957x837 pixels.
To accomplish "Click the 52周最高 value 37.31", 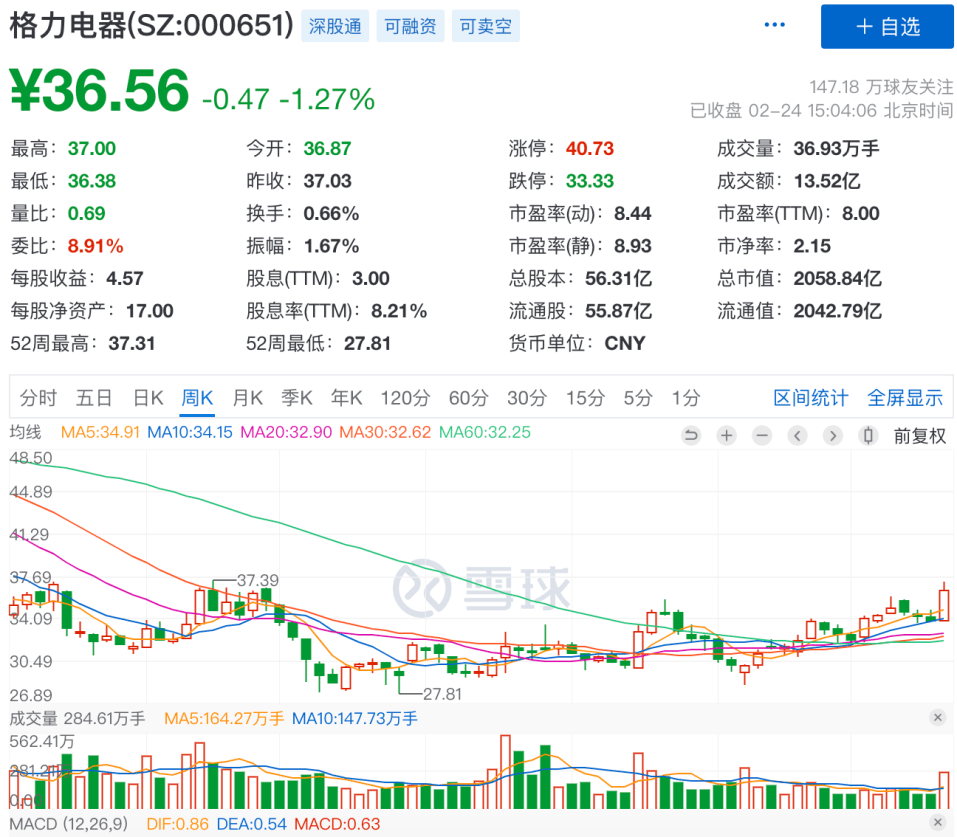I will coord(132,344).
